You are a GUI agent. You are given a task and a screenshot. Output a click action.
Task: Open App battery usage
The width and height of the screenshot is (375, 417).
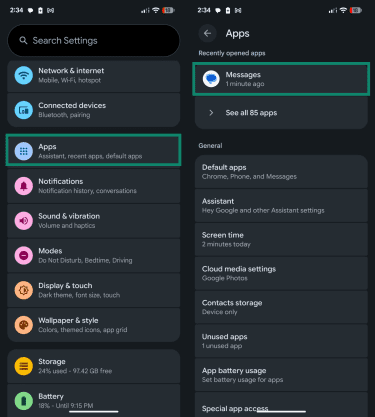coord(281,375)
